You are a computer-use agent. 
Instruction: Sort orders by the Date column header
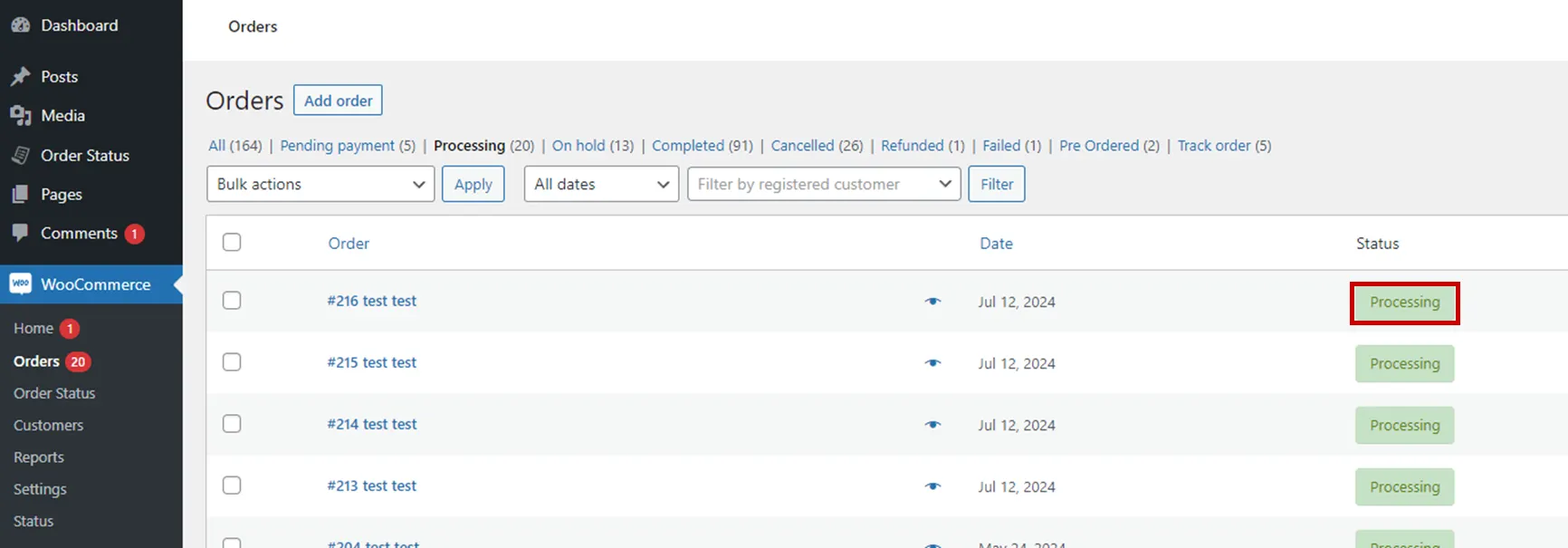point(996,244)
